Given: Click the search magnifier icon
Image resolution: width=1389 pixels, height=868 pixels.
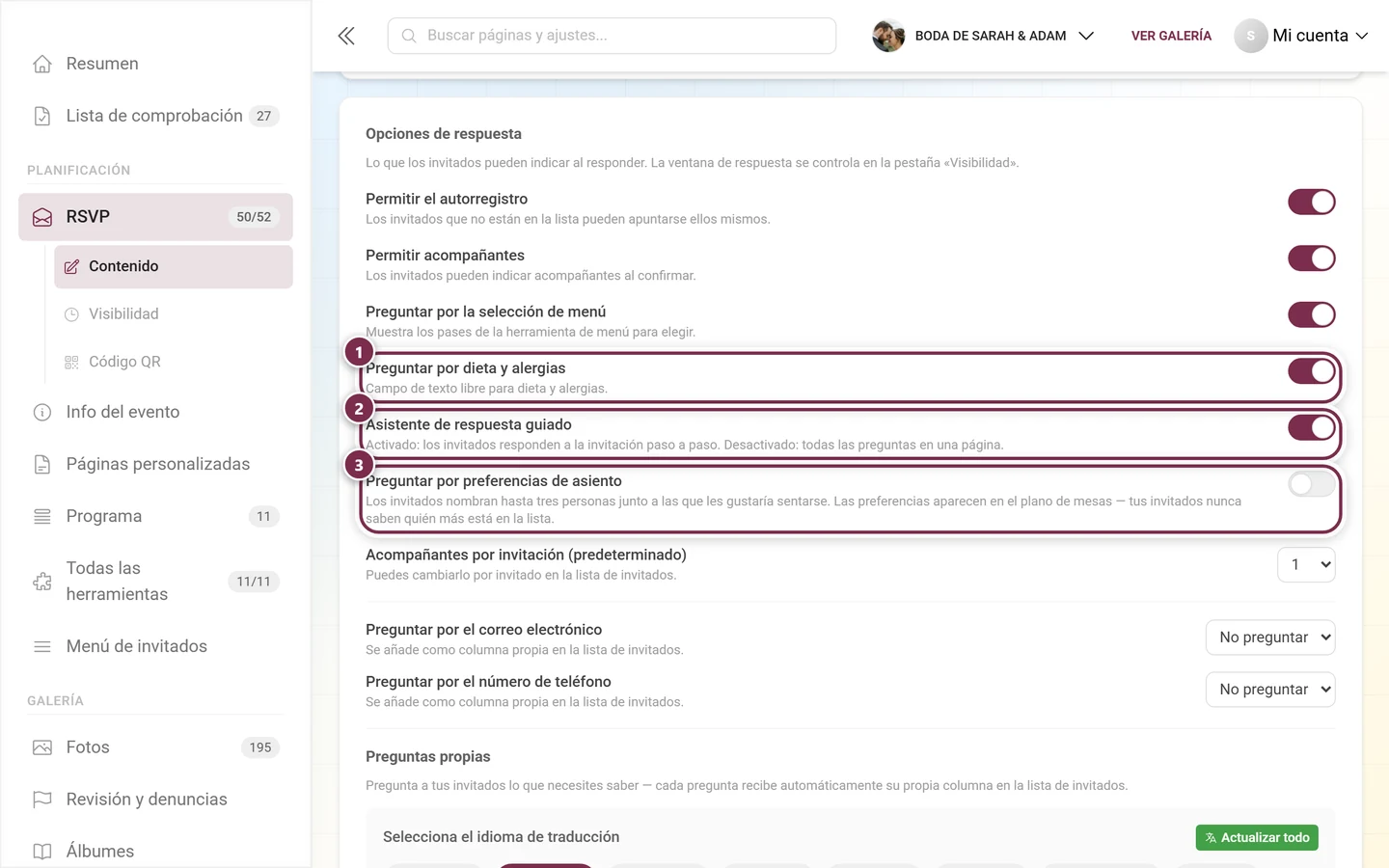Looking at the screenshot, I should click(x=409, y=36).
